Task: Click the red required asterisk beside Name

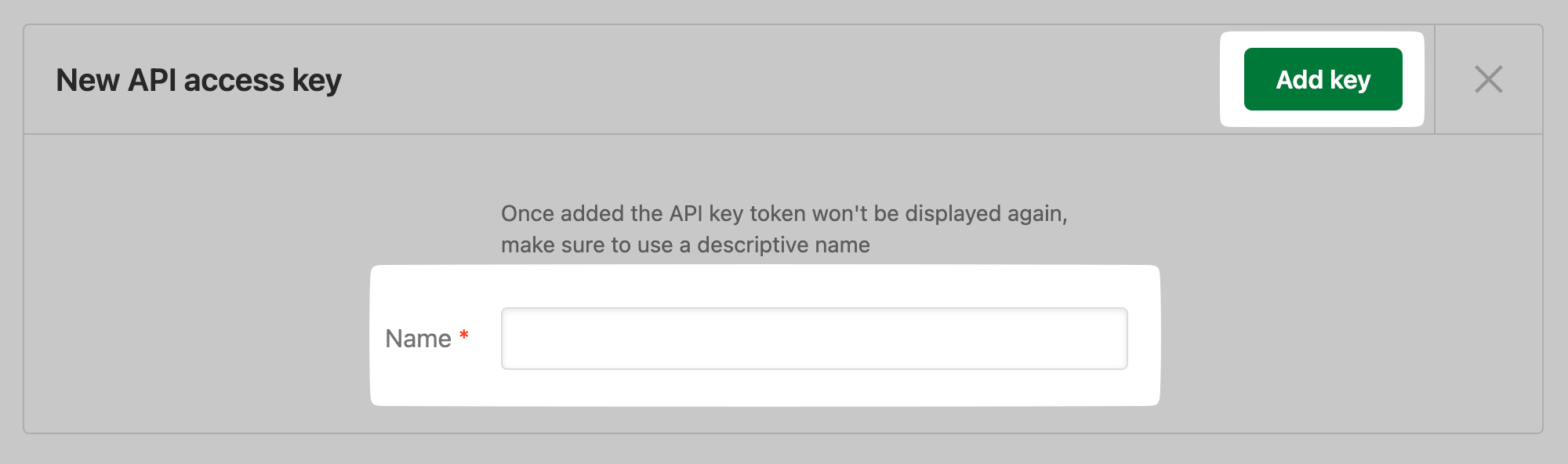Action: coord(464,335)
